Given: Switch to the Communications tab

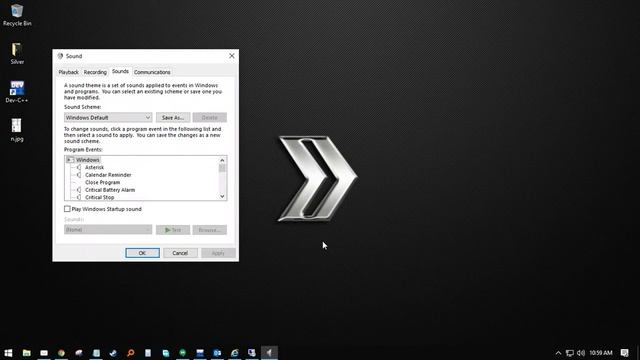Looking at the screenshot, I should click(x=152, y=72).
